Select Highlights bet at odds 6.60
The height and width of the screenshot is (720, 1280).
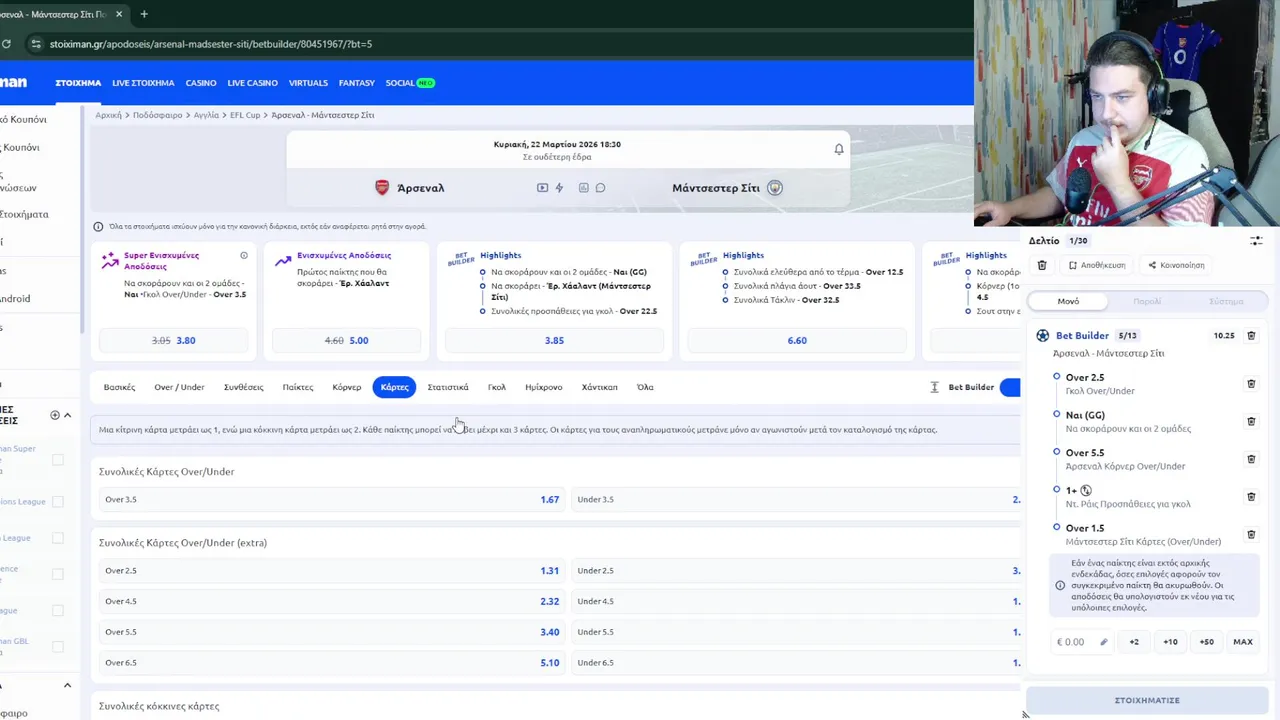pos(797,340)
